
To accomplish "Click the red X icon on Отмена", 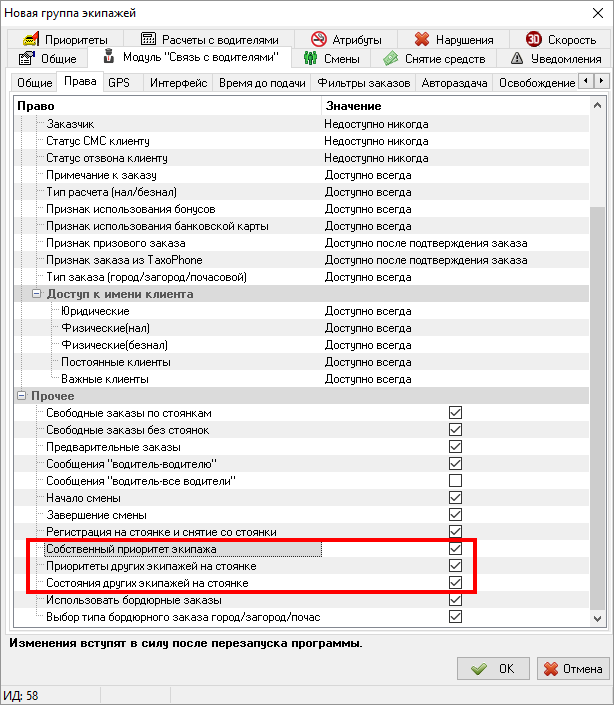I will (x=551, y=669).
